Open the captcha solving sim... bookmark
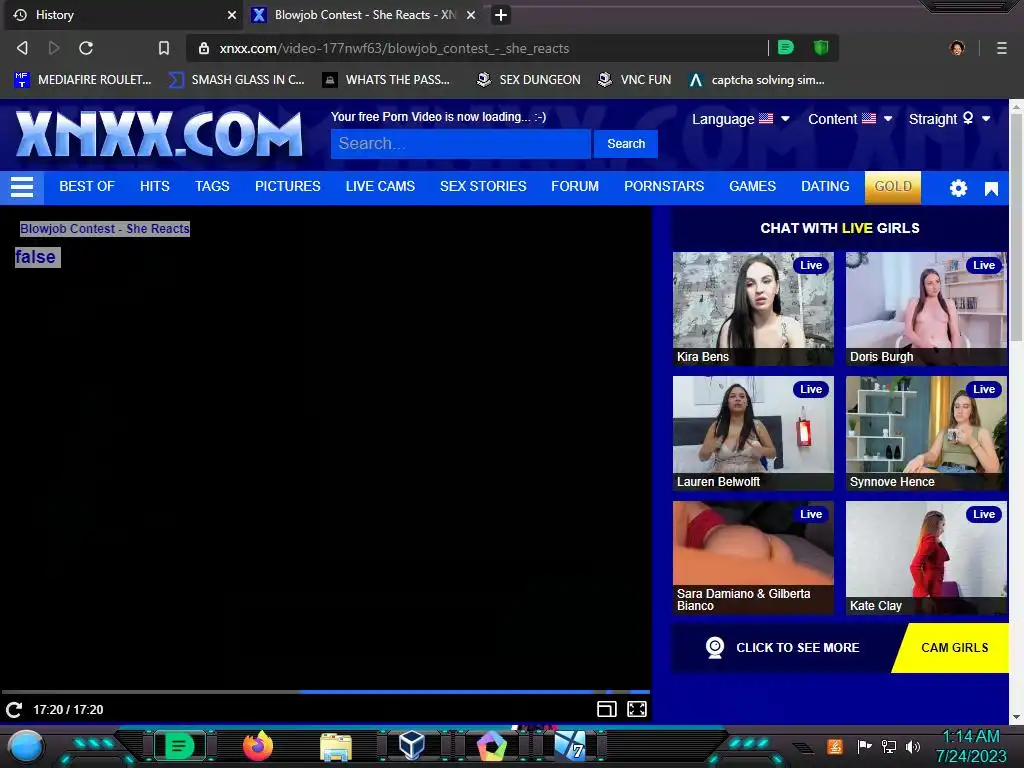Screen dimensions: 1024x768 (x=757, y=80)
